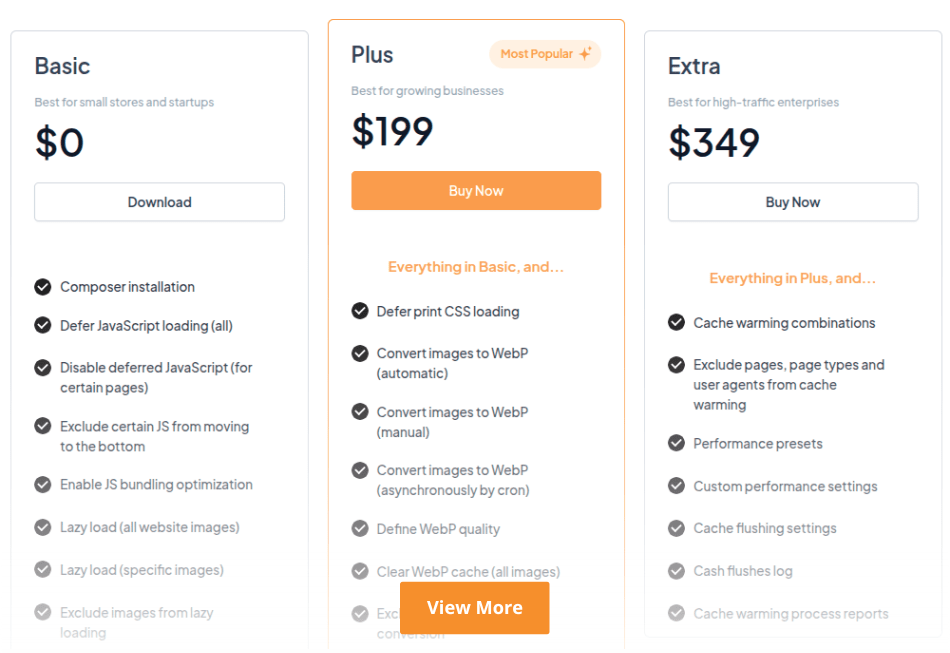This screenshot has width=950, height=653.
Task: Click checkmark icon beside Composer installation
Action: click(43, 287)
